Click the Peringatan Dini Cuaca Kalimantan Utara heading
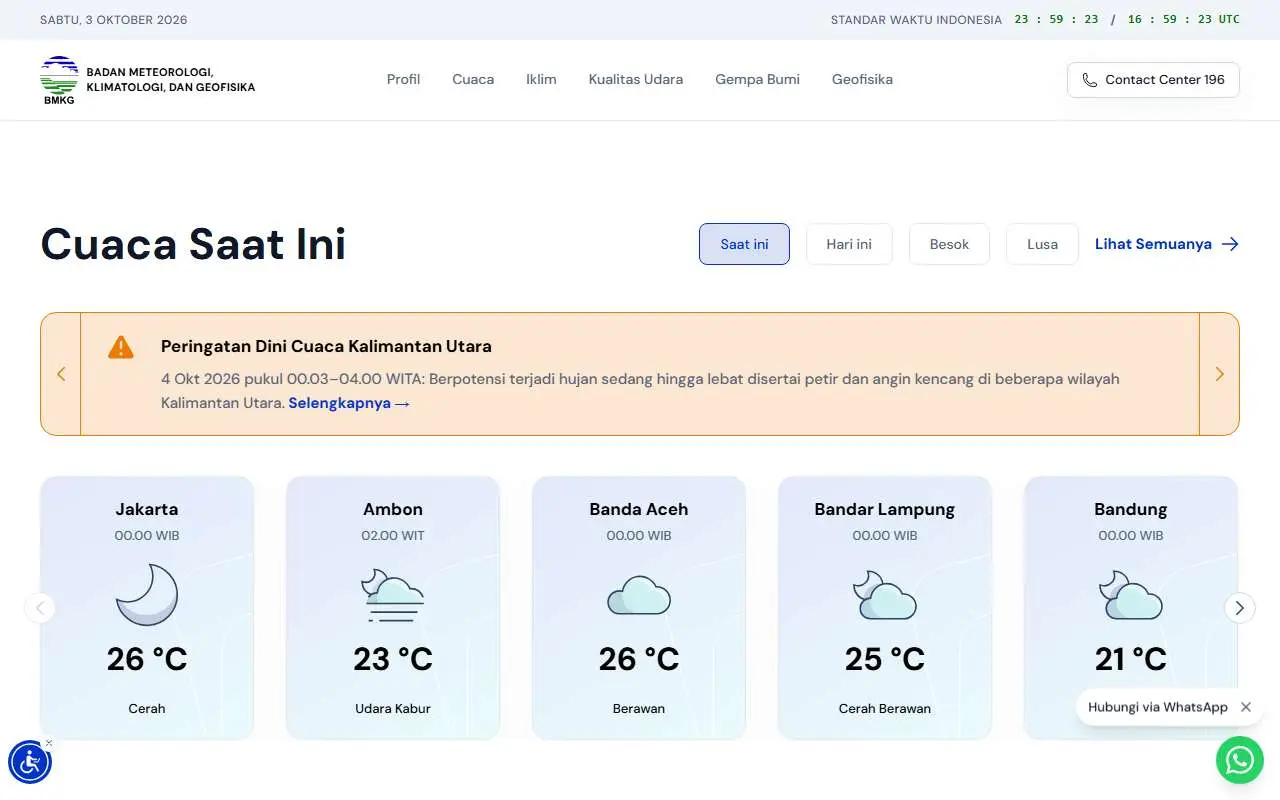This screenshot has height=800, width=1280. (x=326, y=347)
